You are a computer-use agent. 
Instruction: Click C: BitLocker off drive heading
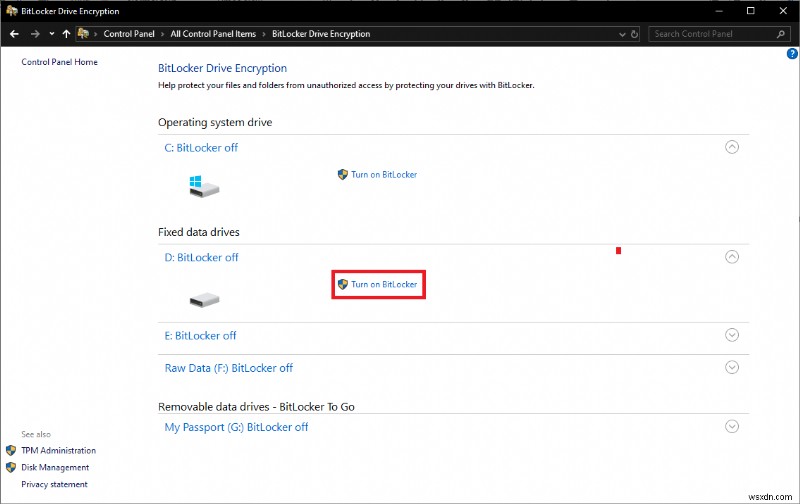pos(201,148)
